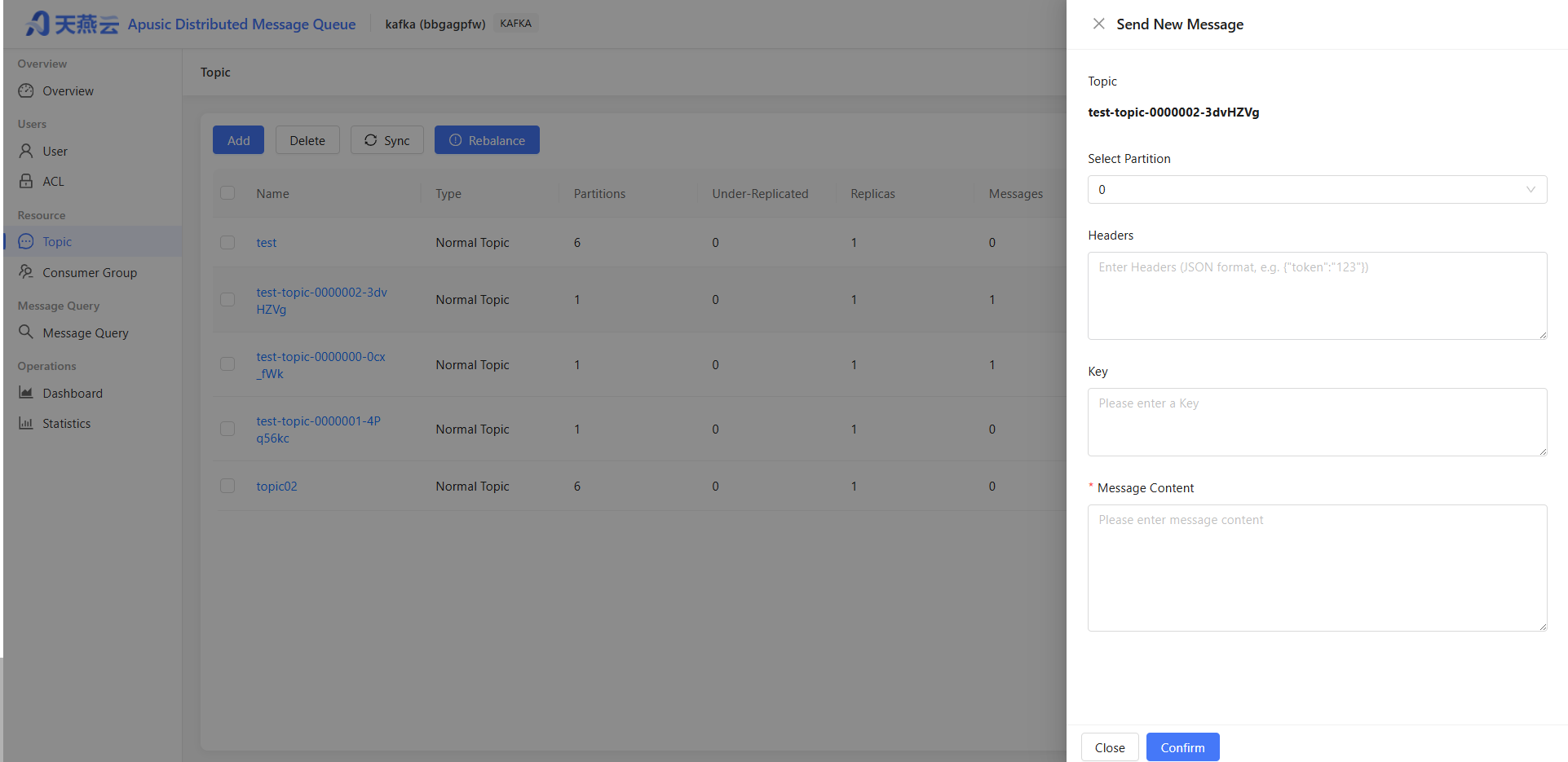Open the test topic link
This screenshot has height=762, width=1568.
[266, 243]
